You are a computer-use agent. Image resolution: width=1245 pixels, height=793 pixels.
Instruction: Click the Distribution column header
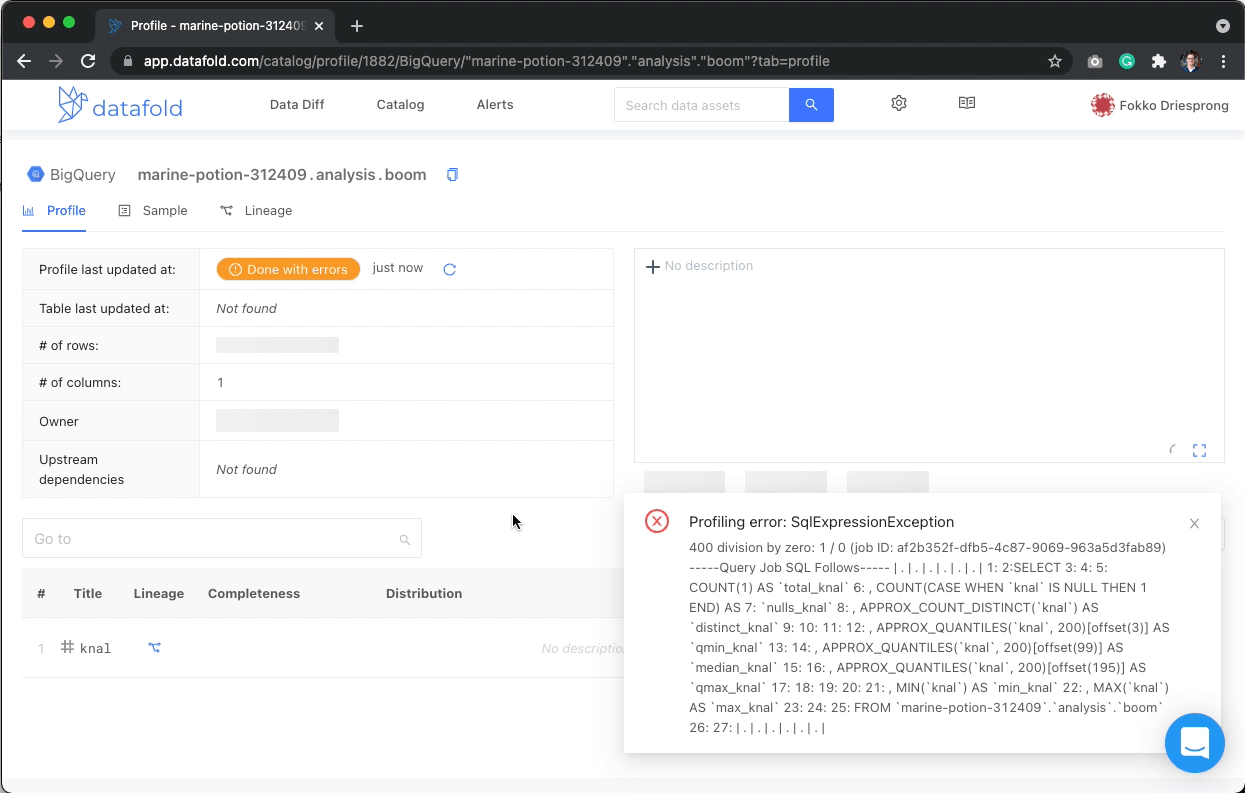(x=424, y=593)
